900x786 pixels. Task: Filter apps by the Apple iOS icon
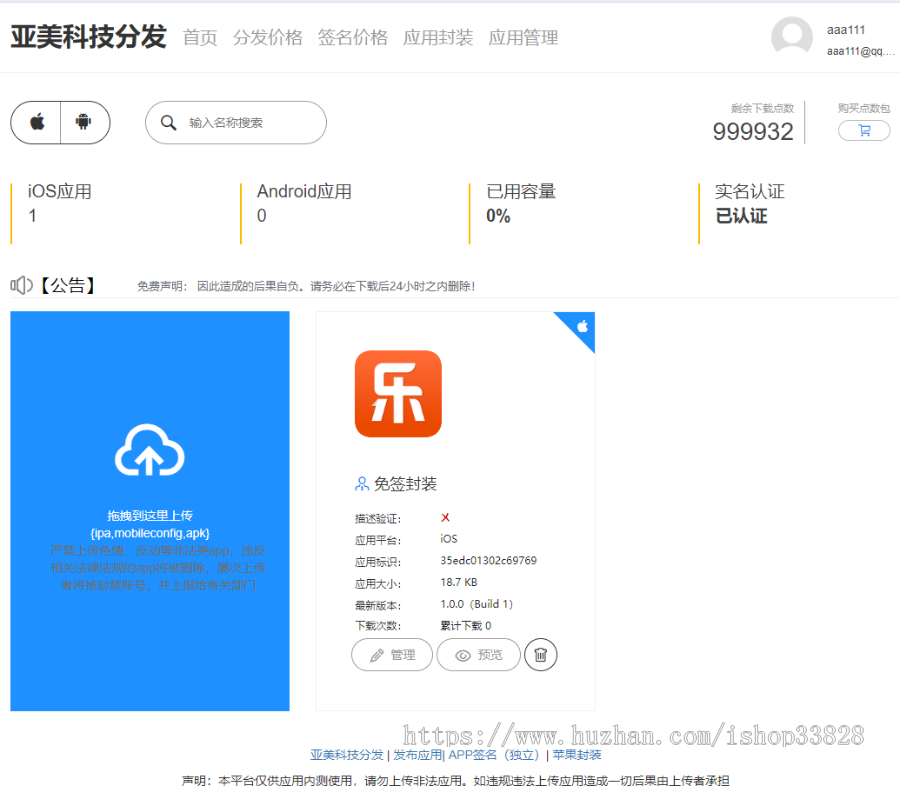point(36,122)
